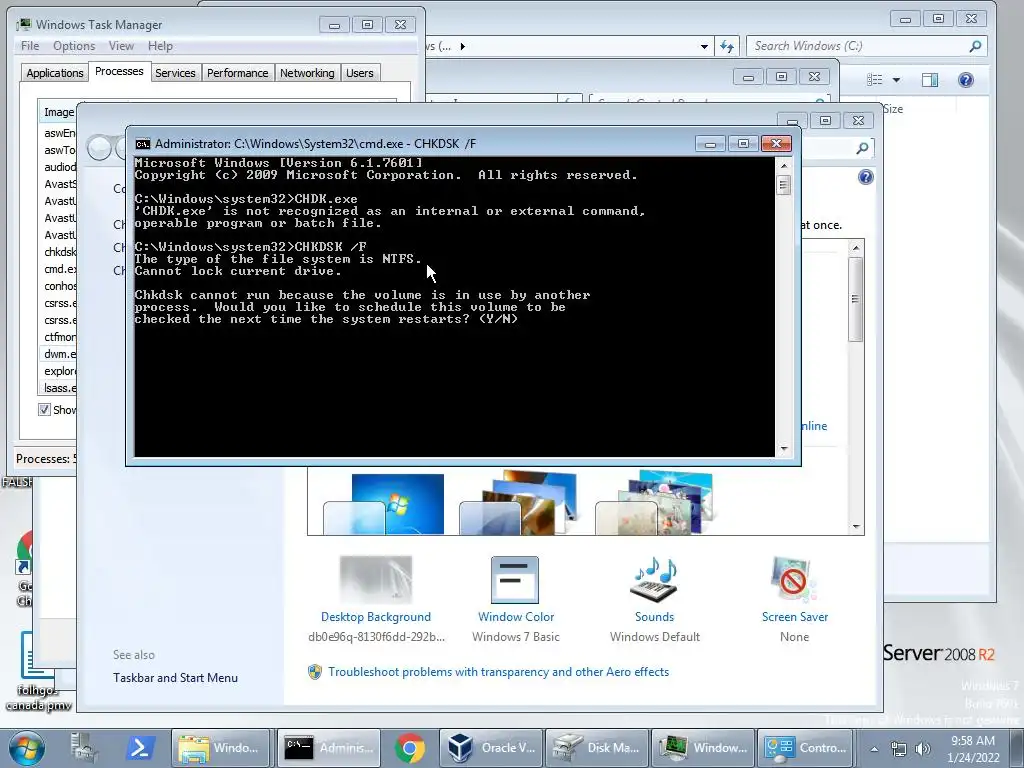Open the Options menu in Task Manager
This screenshot has width=1024, height=768.
pyautogui.click(x=74, y=46)
